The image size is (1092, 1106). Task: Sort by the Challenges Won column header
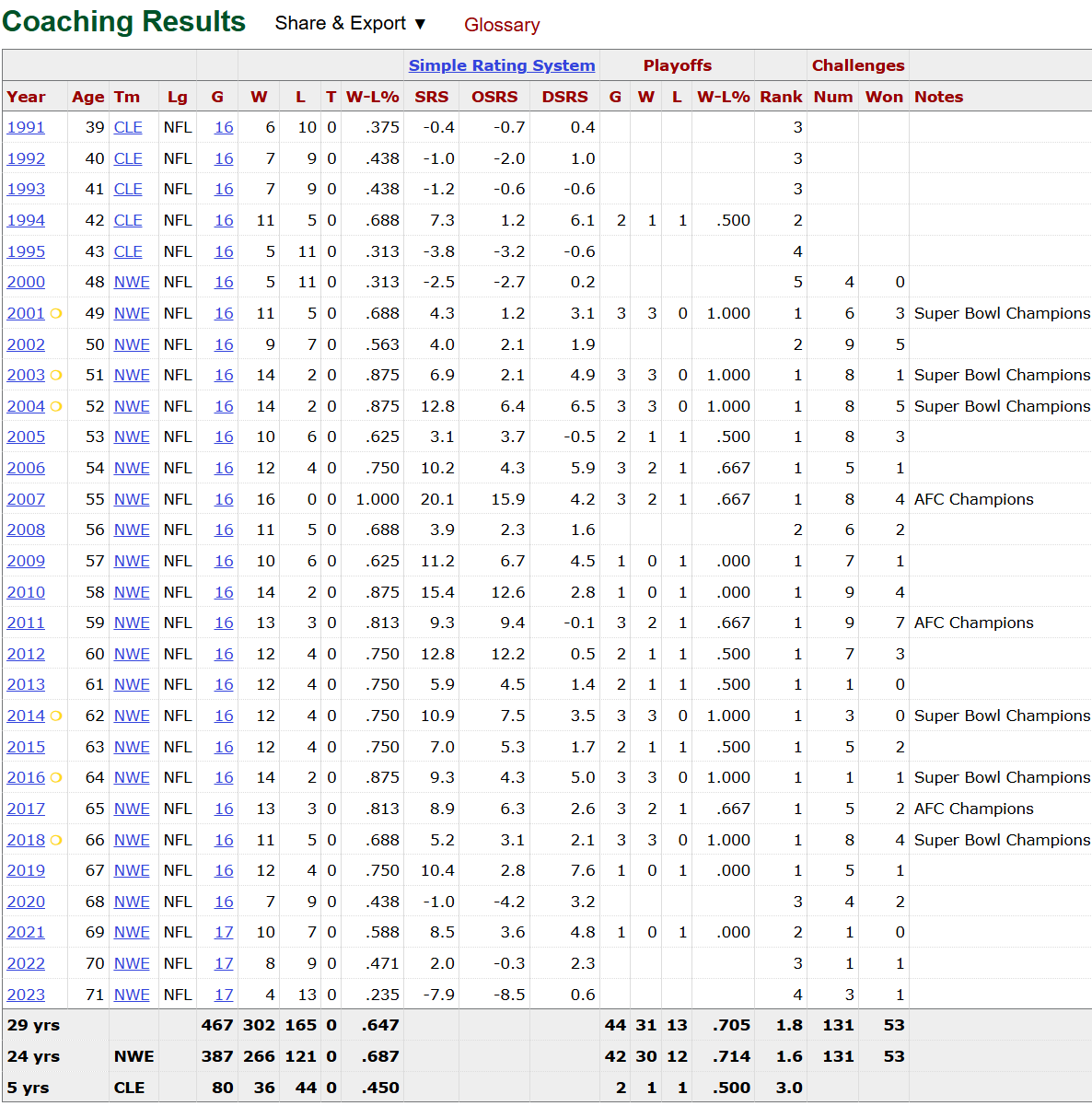coord(884,97)
